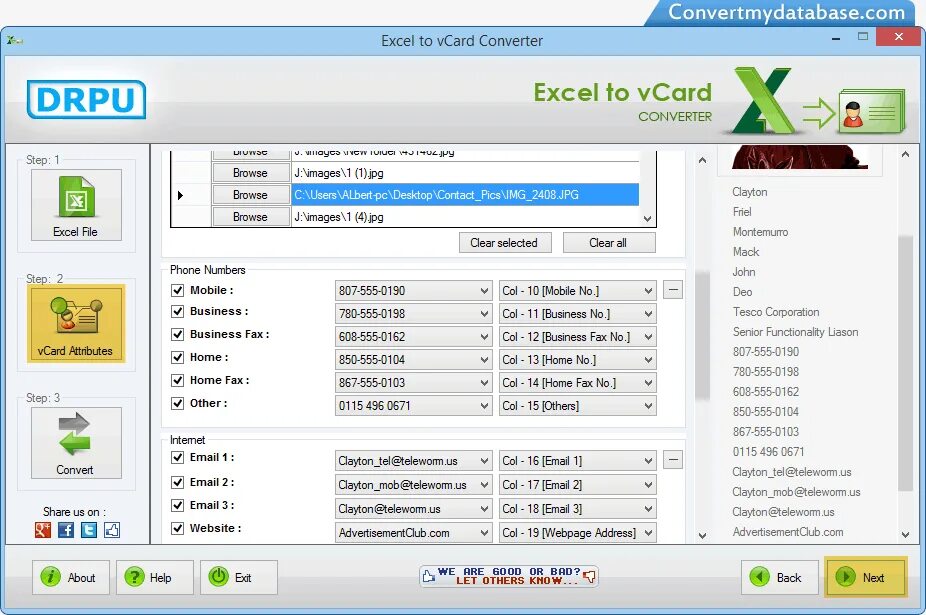Select the vCard Attributes step icon
This screenshot has width=926, height=615.
(75, 323)
